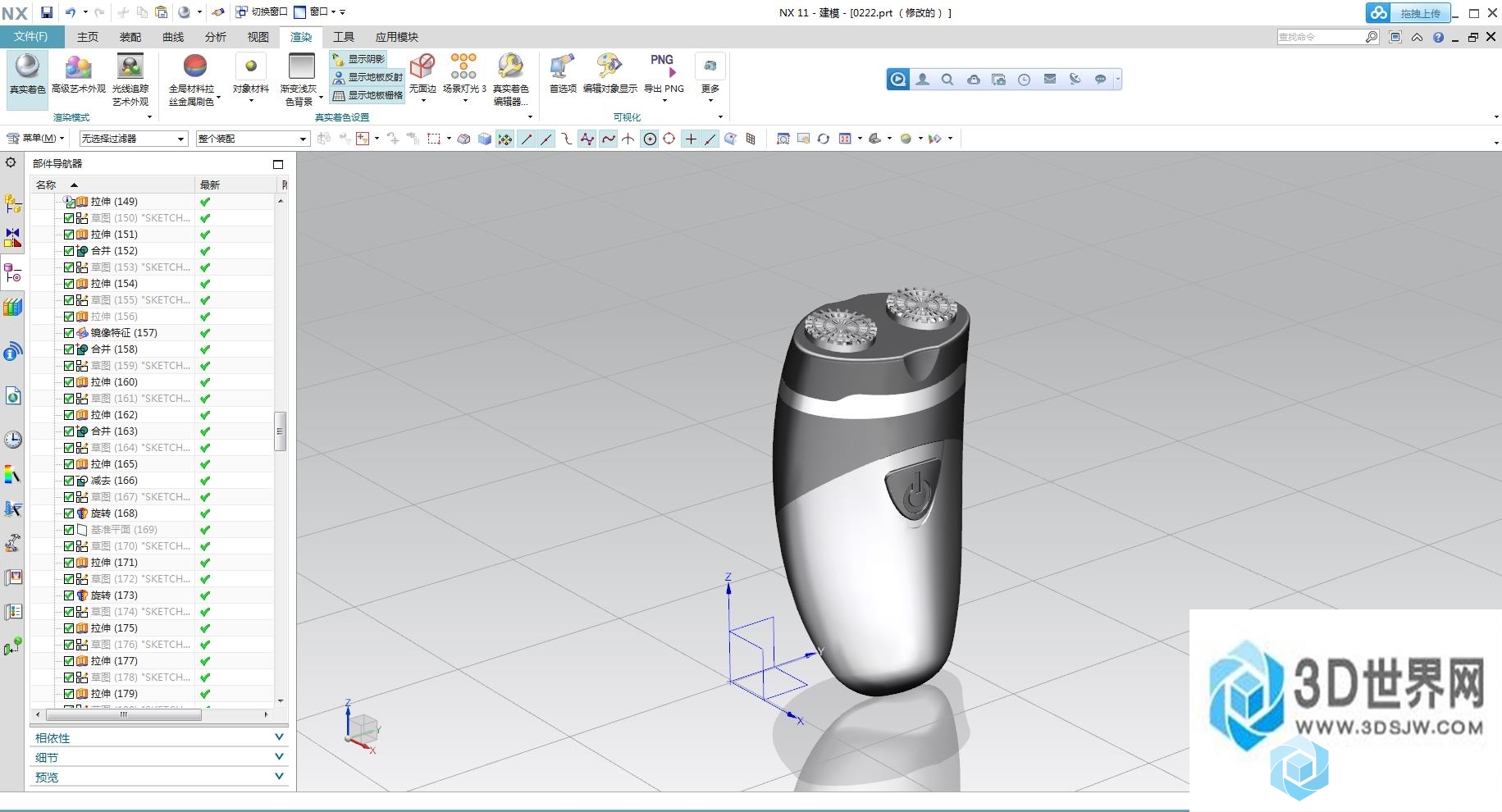Toggle 显示阴影 shadow display

(358, 59)
